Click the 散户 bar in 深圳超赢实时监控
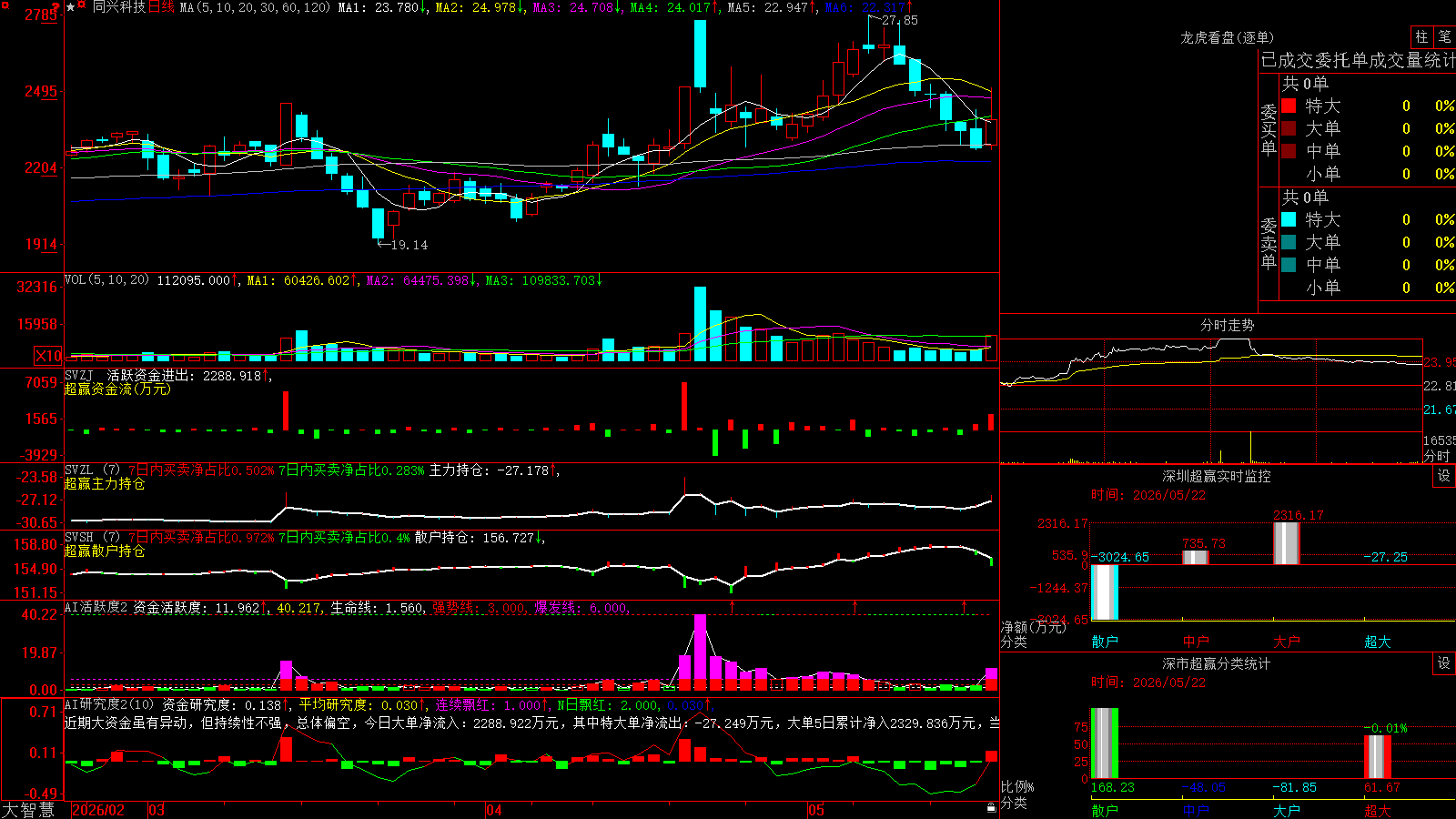 1105,592
